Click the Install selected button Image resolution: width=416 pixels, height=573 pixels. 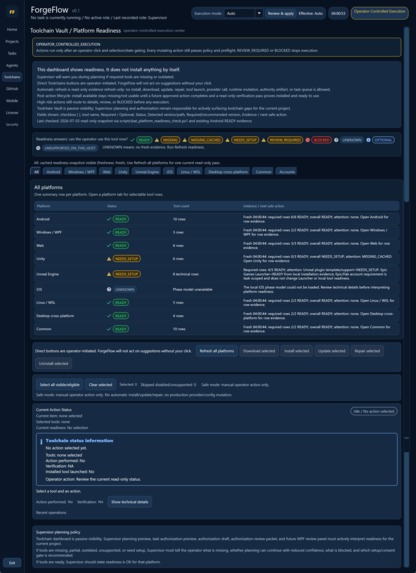pos(296,351)
